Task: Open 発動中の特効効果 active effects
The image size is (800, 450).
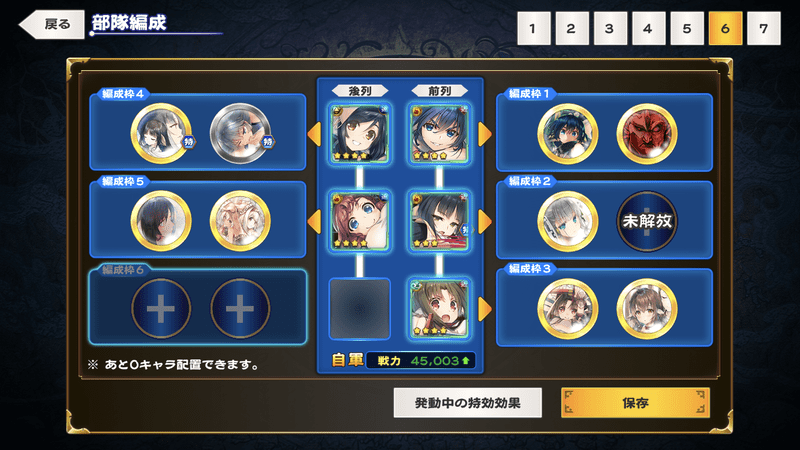Action: (467, 403)
